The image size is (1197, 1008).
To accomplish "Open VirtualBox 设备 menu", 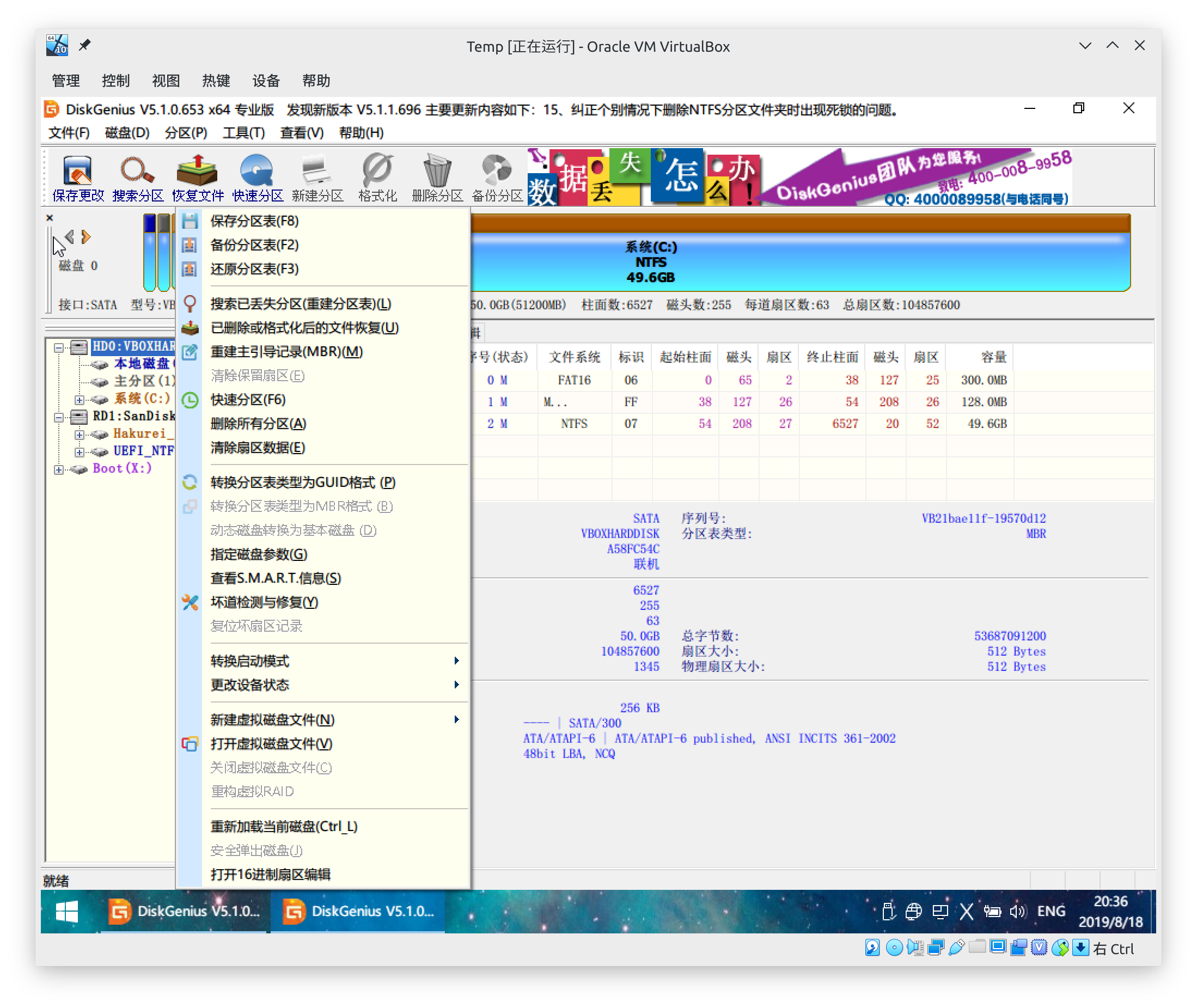I will click(266, 81).
